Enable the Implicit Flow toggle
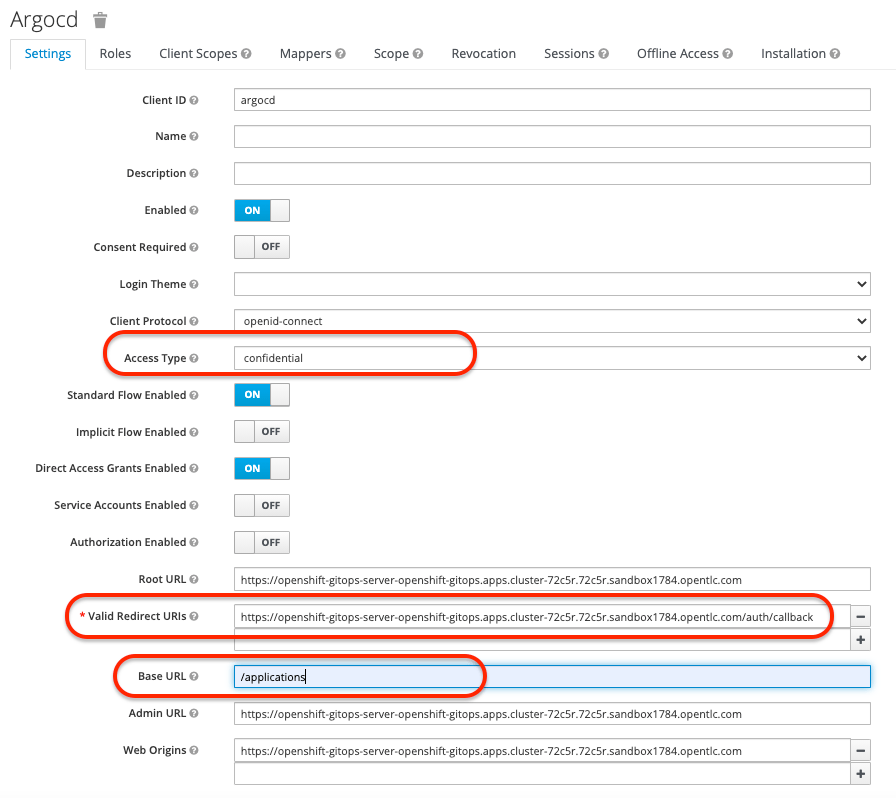 (x=261, y=432)
